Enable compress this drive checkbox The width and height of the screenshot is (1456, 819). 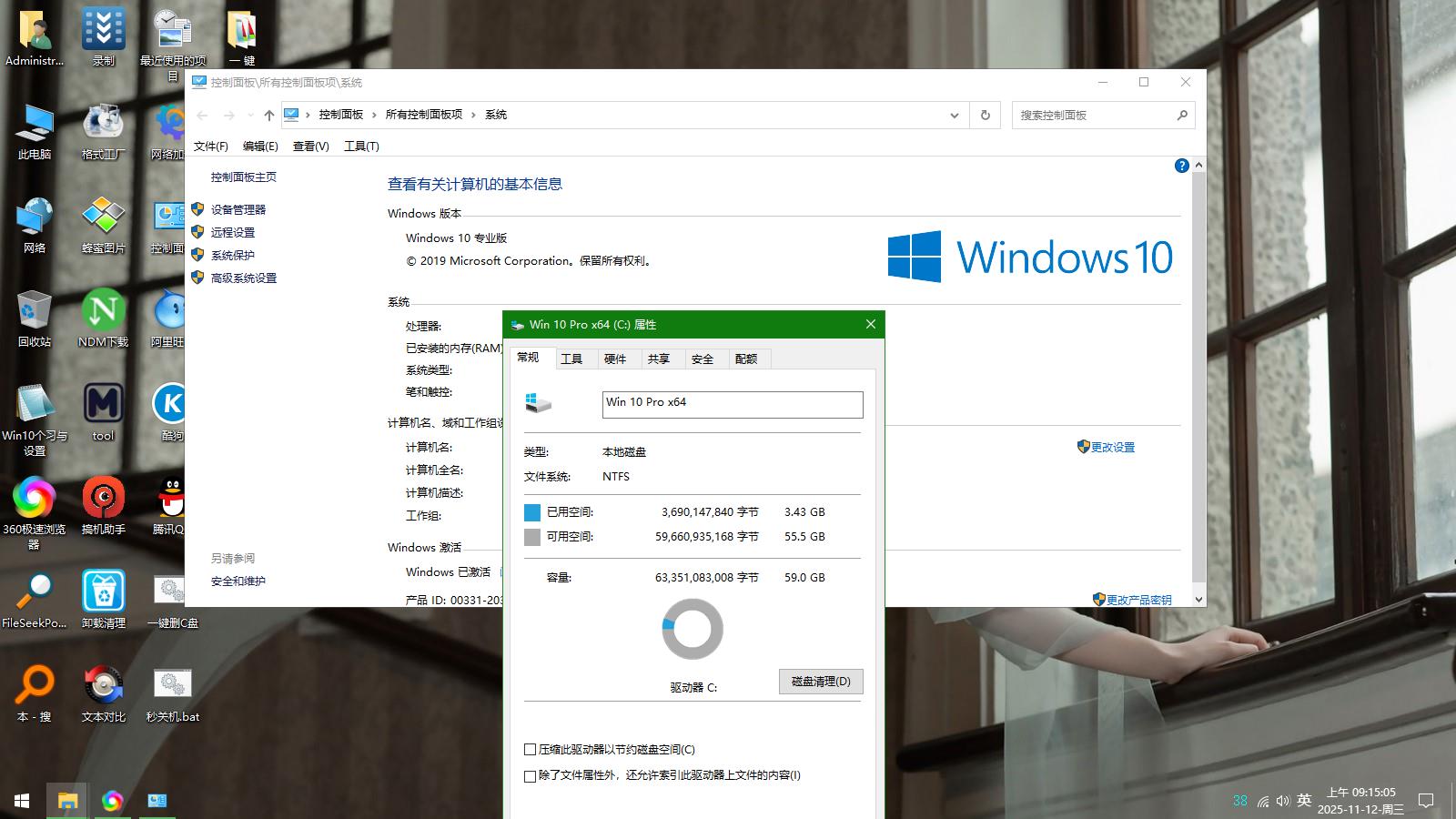[530, 750]
